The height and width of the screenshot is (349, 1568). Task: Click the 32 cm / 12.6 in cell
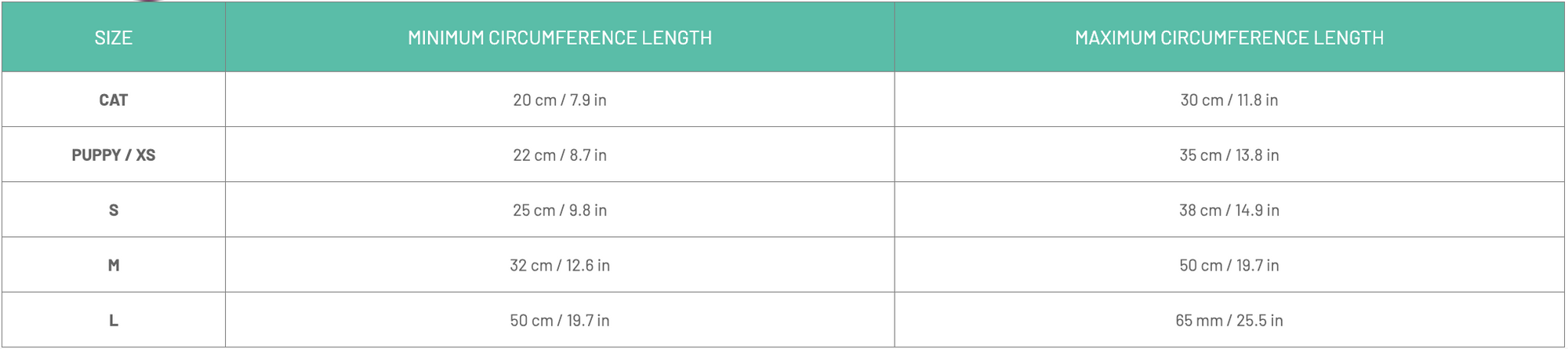point(560,265)
